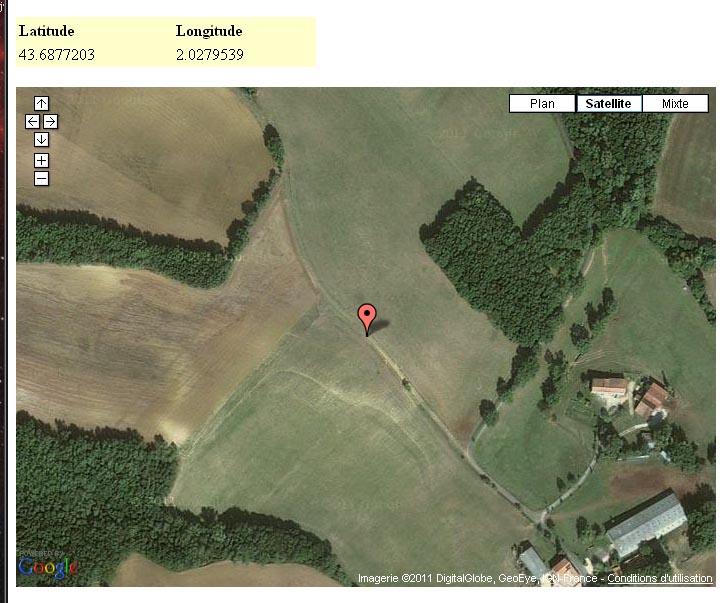
Task: Select the longitude value 2.0279539
Action: (x=209, y=55)
